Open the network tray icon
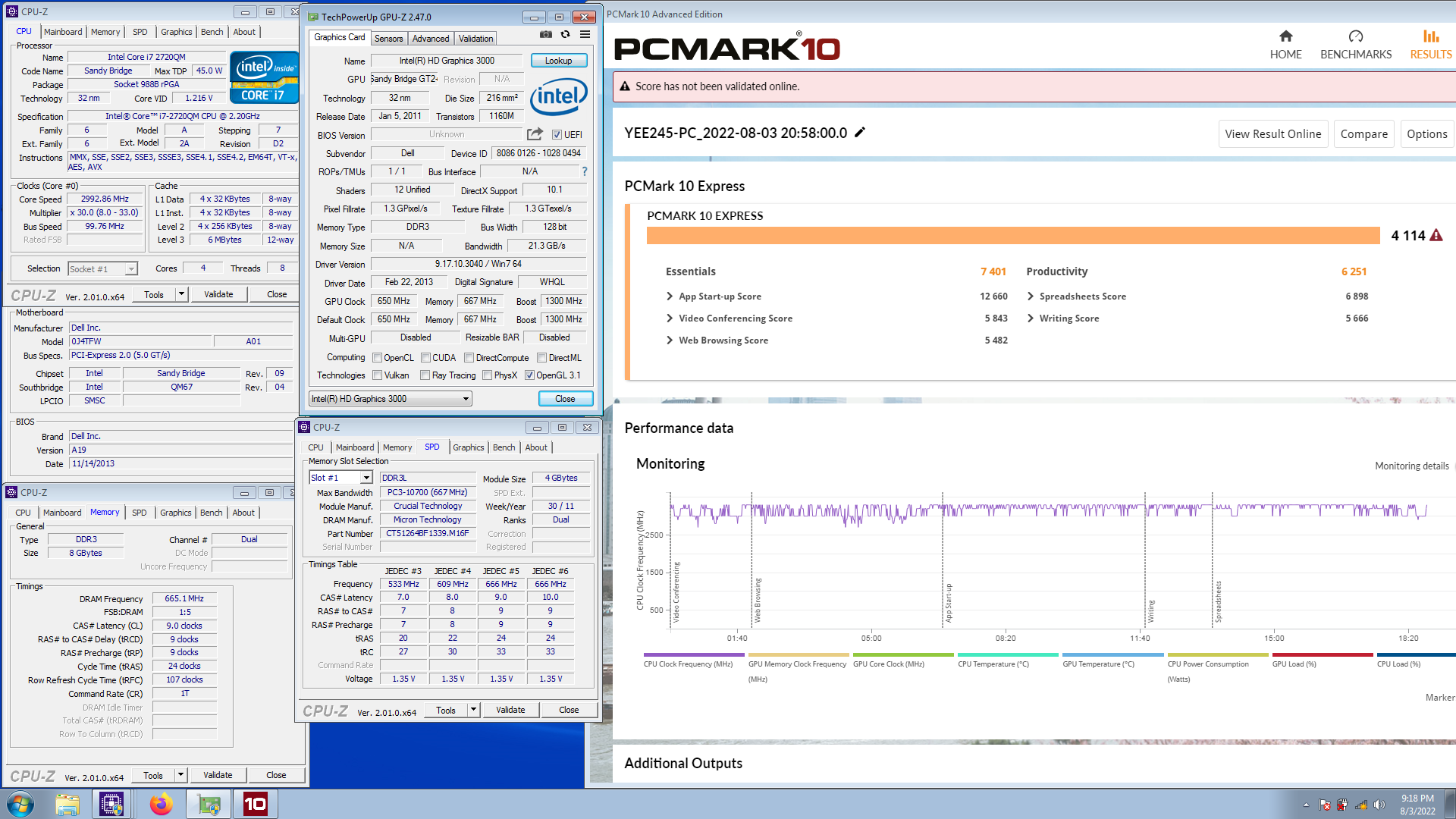Viewport: 1456px width, 819px height. coord(1361,805)
